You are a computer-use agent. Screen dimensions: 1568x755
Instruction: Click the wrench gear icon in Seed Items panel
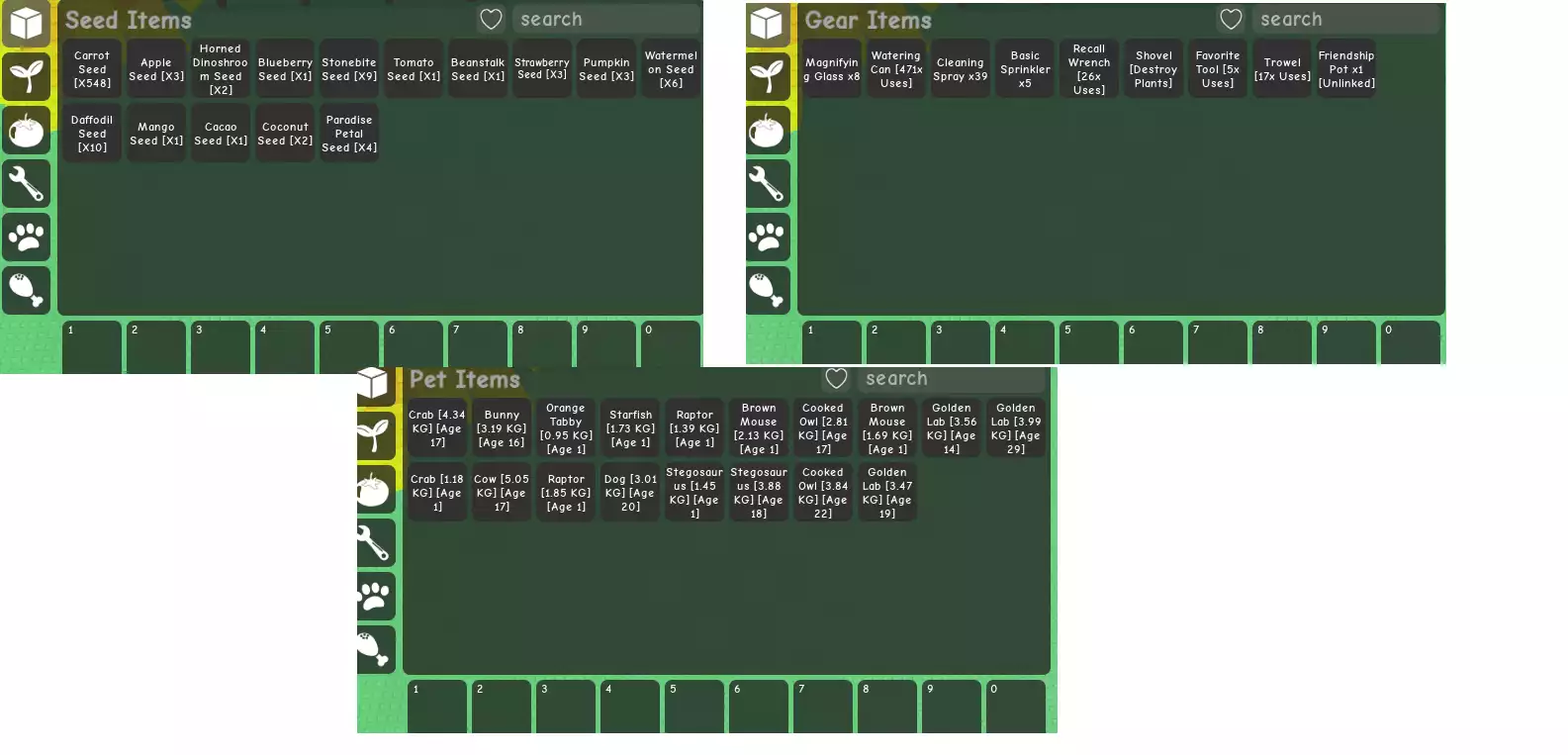(26, 183)
